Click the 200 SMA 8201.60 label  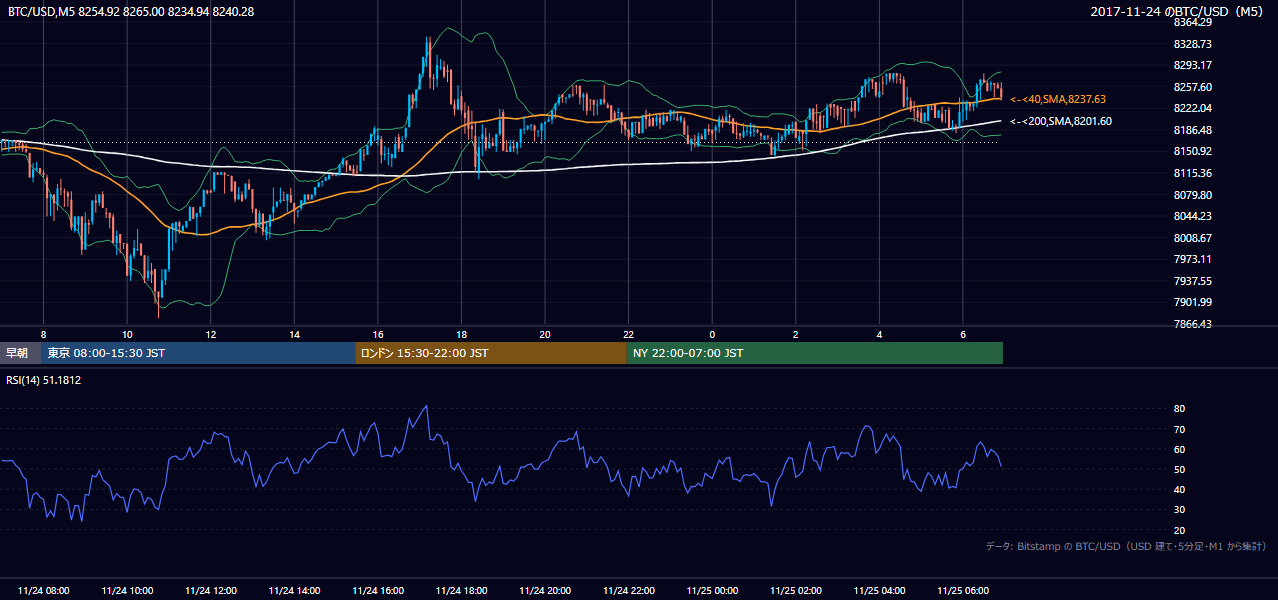click(1061, 121)
